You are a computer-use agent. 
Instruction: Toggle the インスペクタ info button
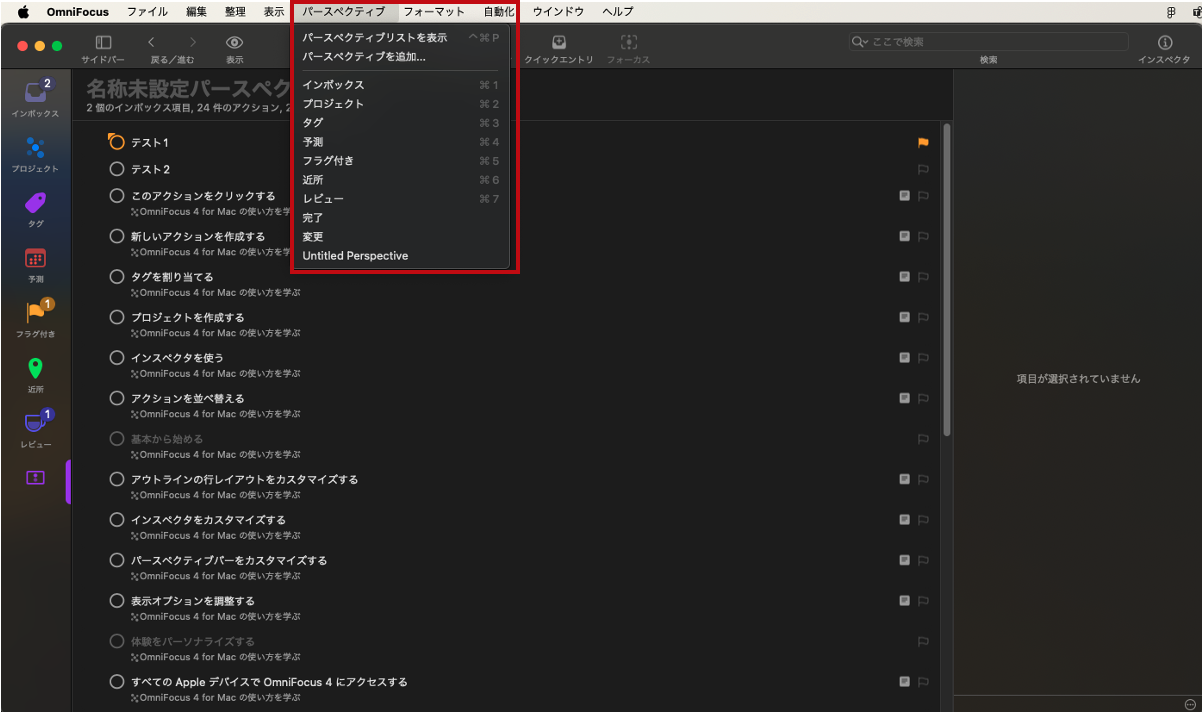coord(1165,43)
